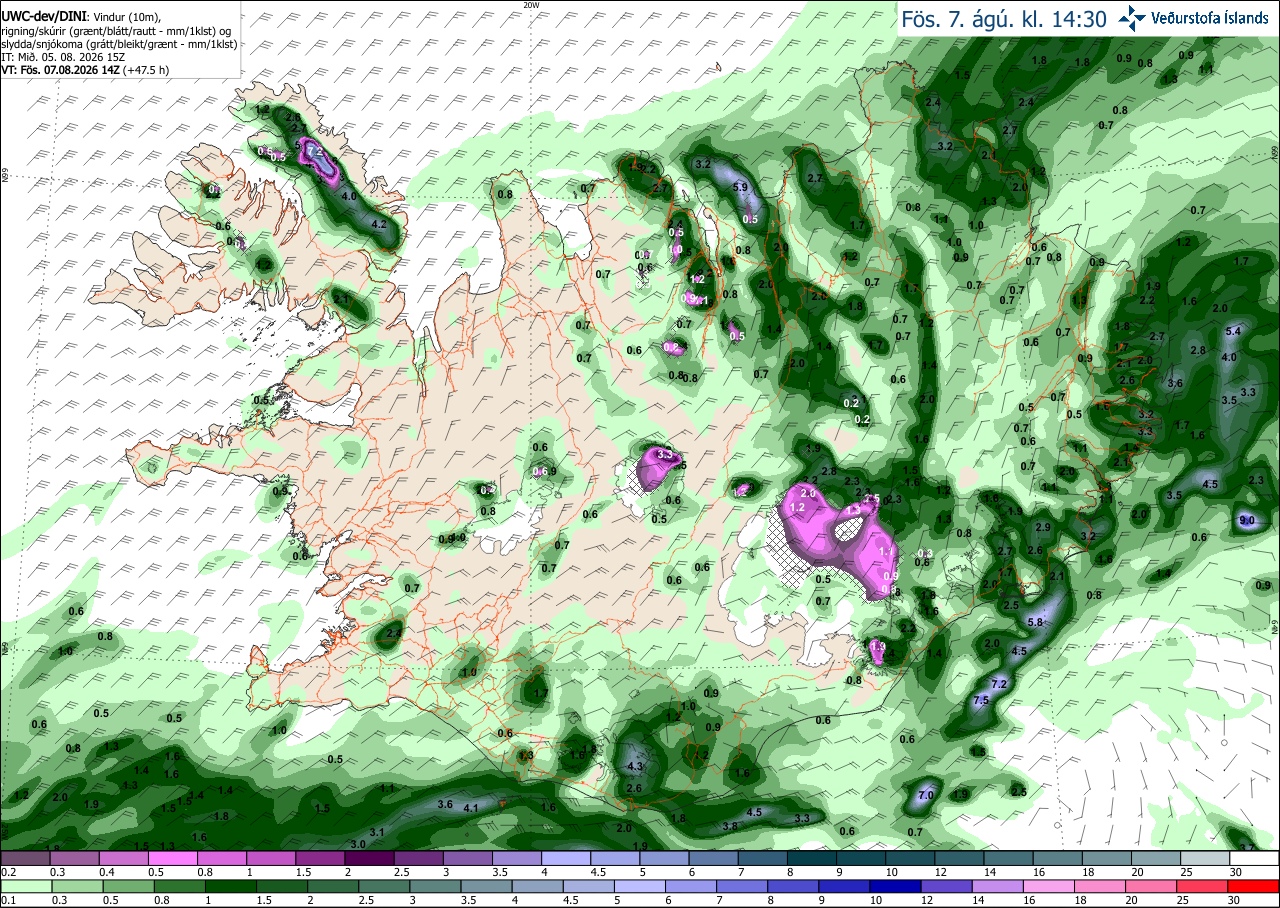Click lower-row bright red swatch after 30
This screenshot has width=1280, height=908.
click(1255, 886)
